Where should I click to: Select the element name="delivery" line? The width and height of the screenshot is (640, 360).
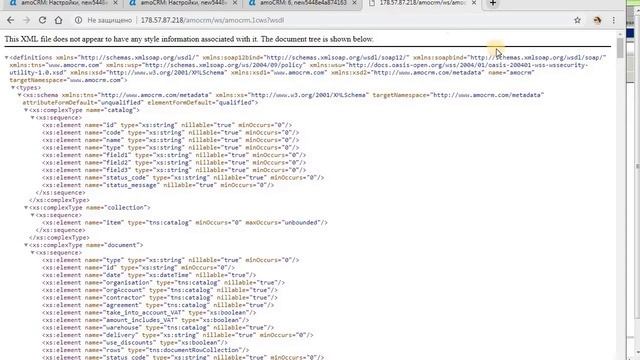click(178, 335)
